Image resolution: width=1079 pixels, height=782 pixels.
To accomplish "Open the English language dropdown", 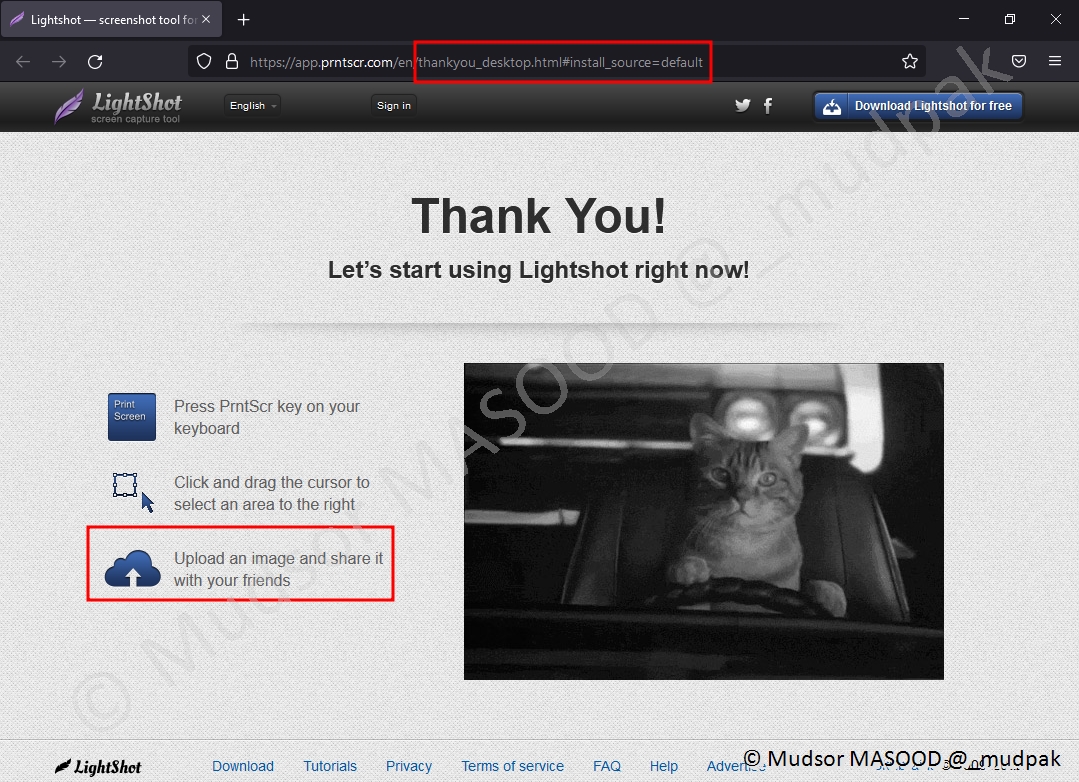I will [252, 105].
